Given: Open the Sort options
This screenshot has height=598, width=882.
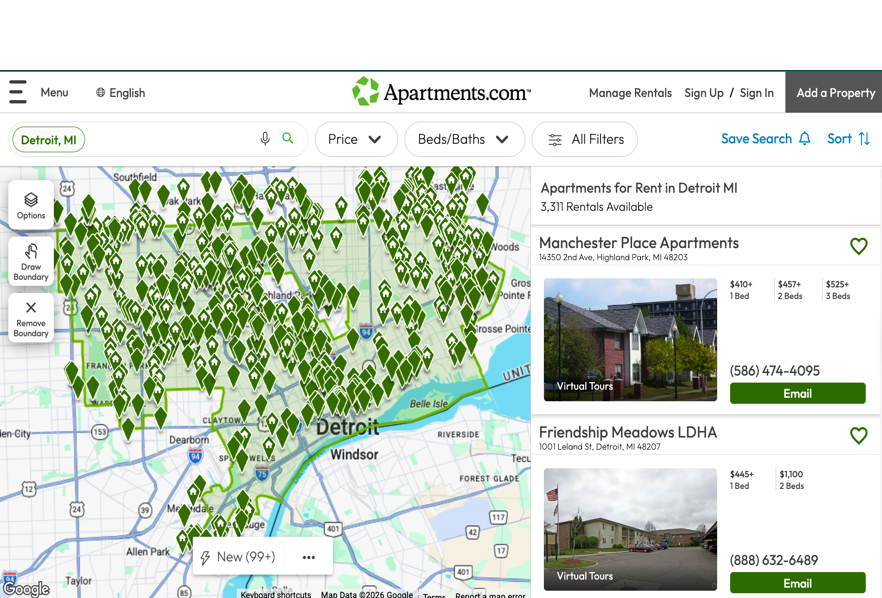Looking at the screenshot, I should click(x=849, y=138).
